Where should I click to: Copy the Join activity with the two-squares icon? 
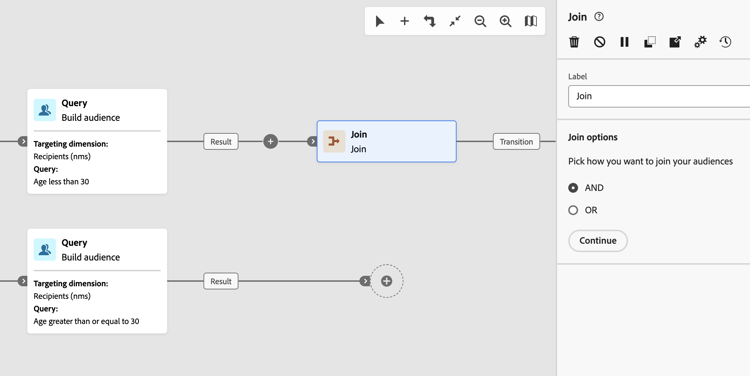coord(650,42)
